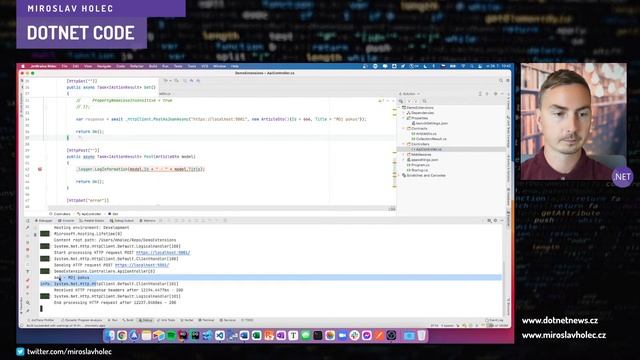This screenshot has height=360, width=640.
Task: Open the File menu in Rider
Action: 64,66
